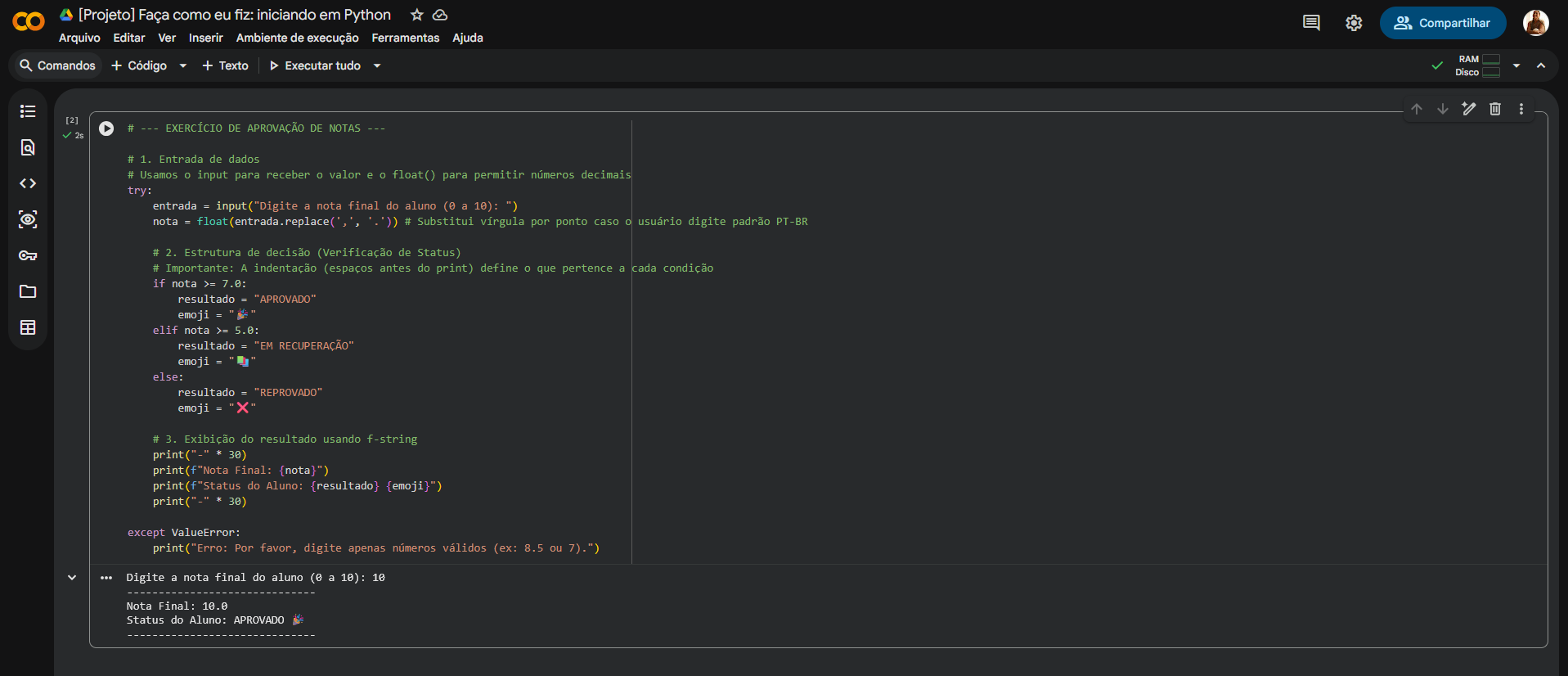The height and width of the screenshot is (676, 1568).
Task: Expand the Executar tudo options arrow
Action: [377, 65]
